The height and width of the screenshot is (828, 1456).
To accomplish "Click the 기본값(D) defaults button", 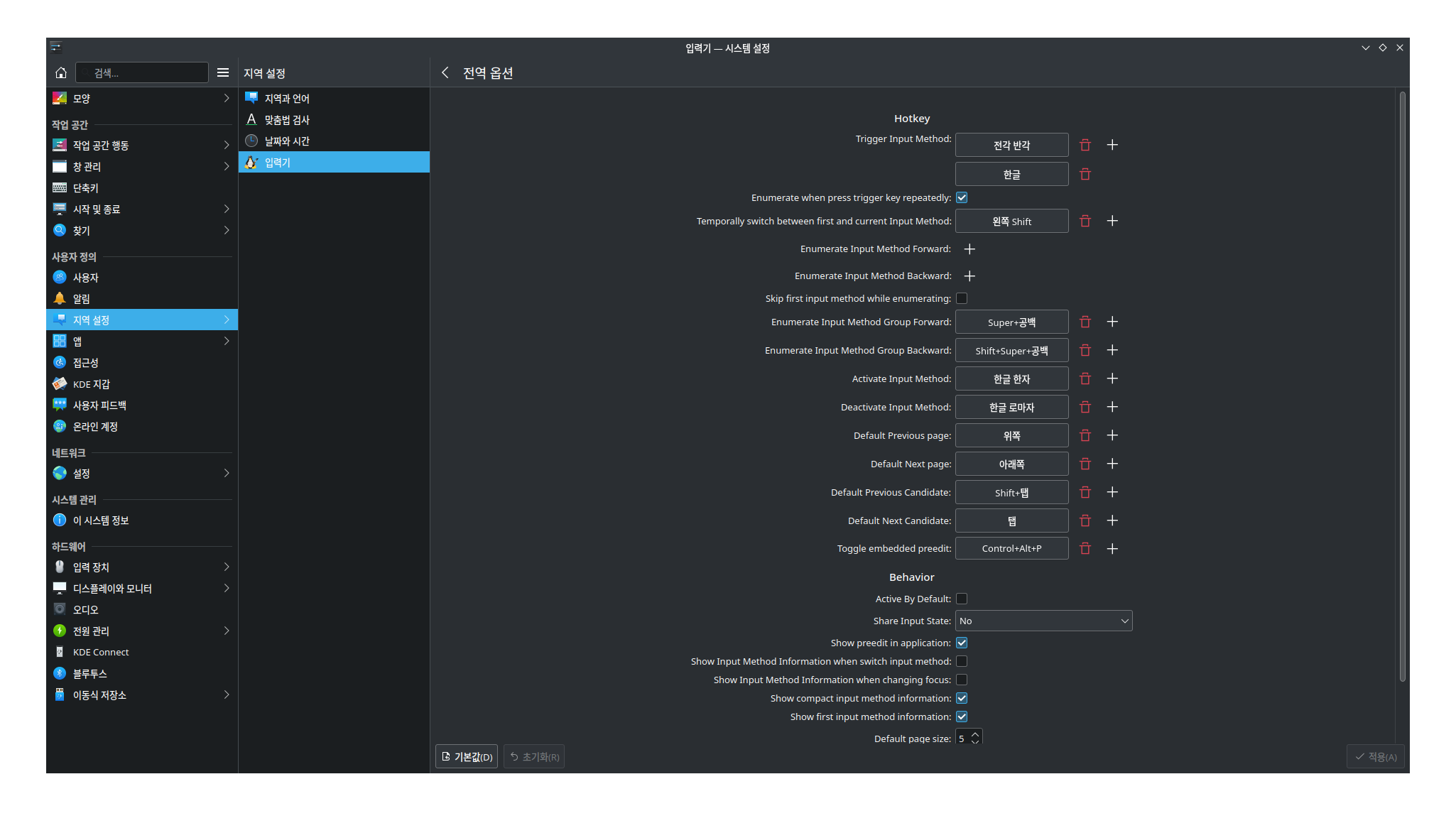I will 467,756.
